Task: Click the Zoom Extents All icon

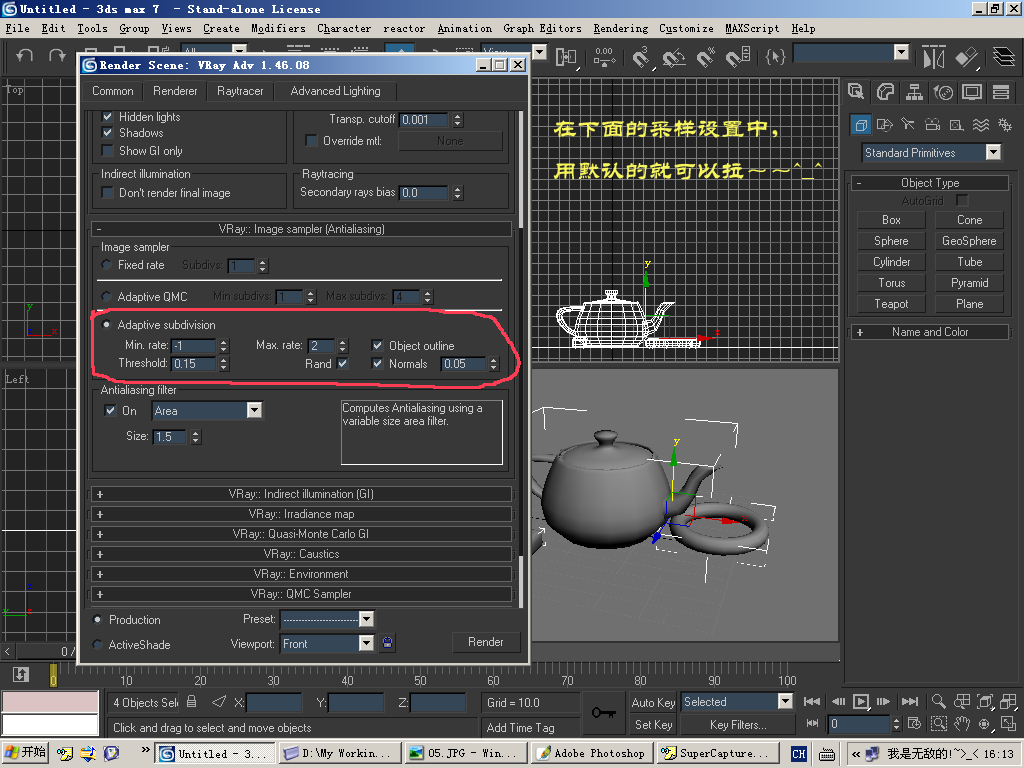Action: (x=1008, y=701)
